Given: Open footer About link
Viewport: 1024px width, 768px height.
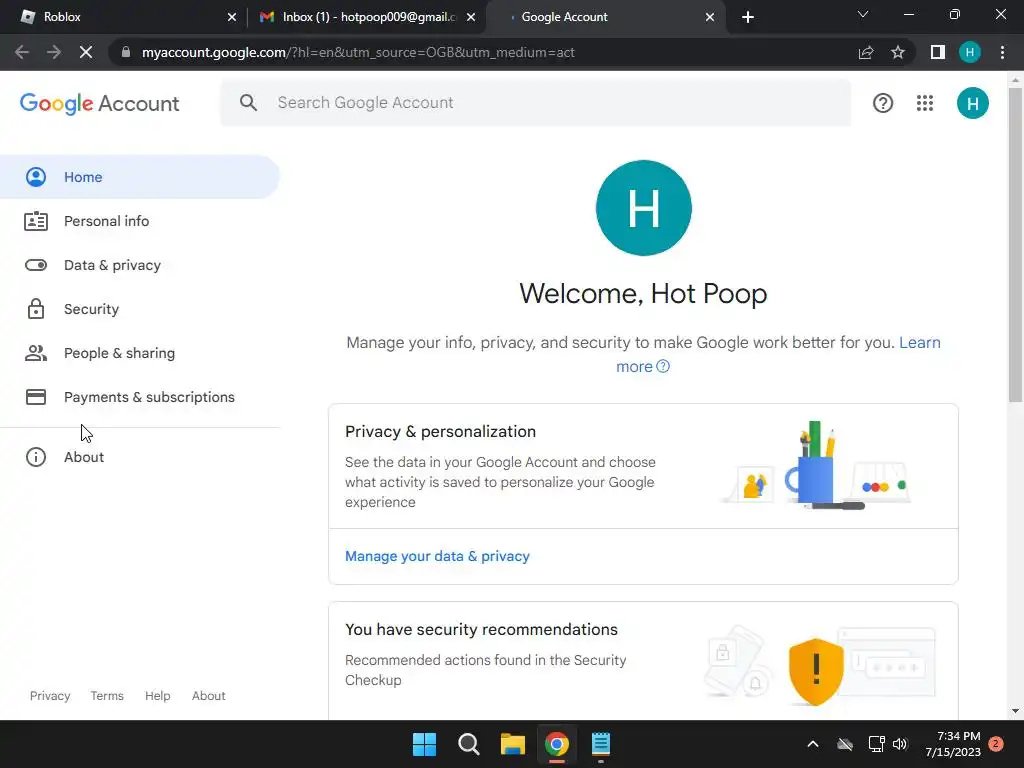Looking at the screenshot, I should tap(208, 696).
